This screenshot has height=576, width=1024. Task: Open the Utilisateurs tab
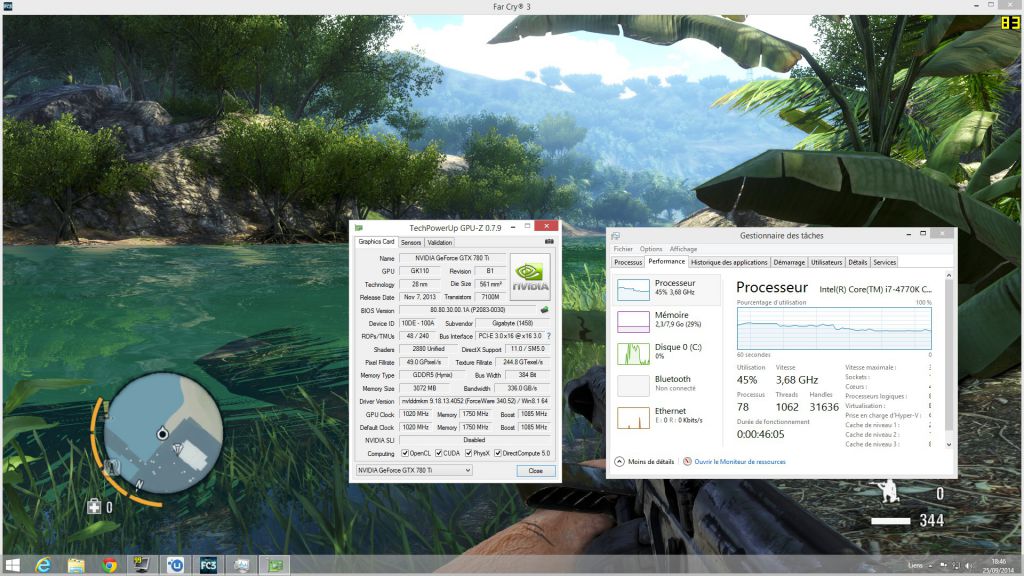(x=827, y=263)
